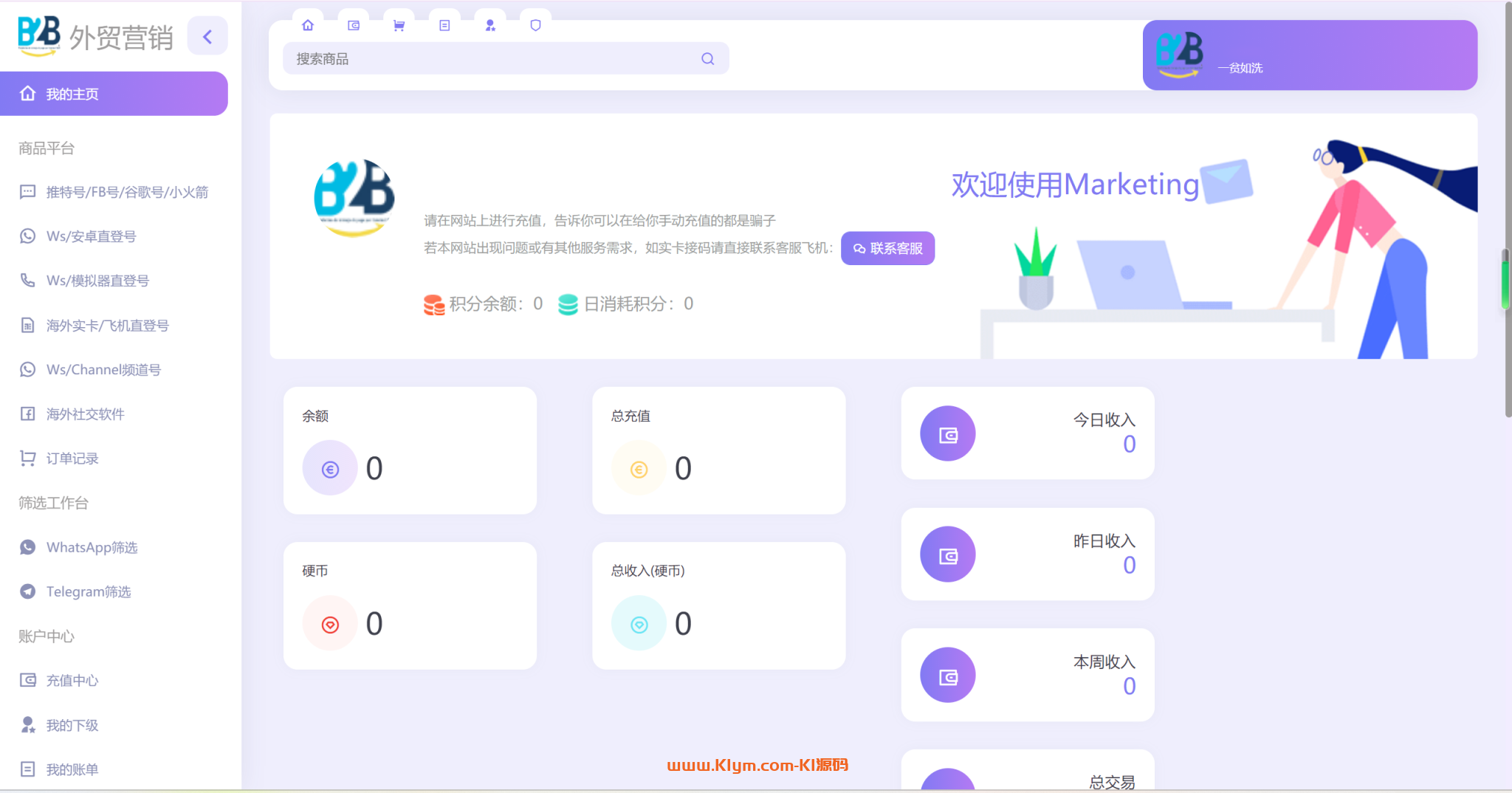Go to 我的主页 in the sidebar
Image resolution: width=1512 pixels, height=793 pixels.
point(114,94)
